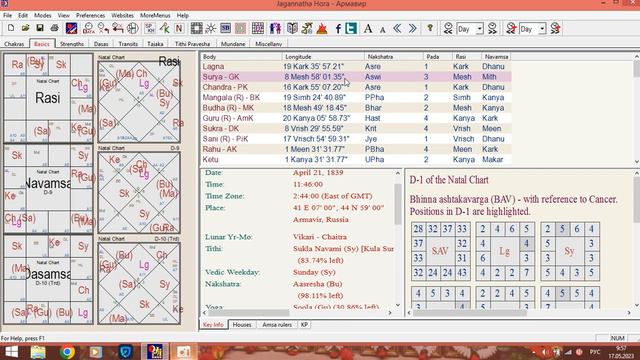The height and width of the screenshot is (360, 640).
Task: Select the KP bottom tab
Action: click(304, 324)
